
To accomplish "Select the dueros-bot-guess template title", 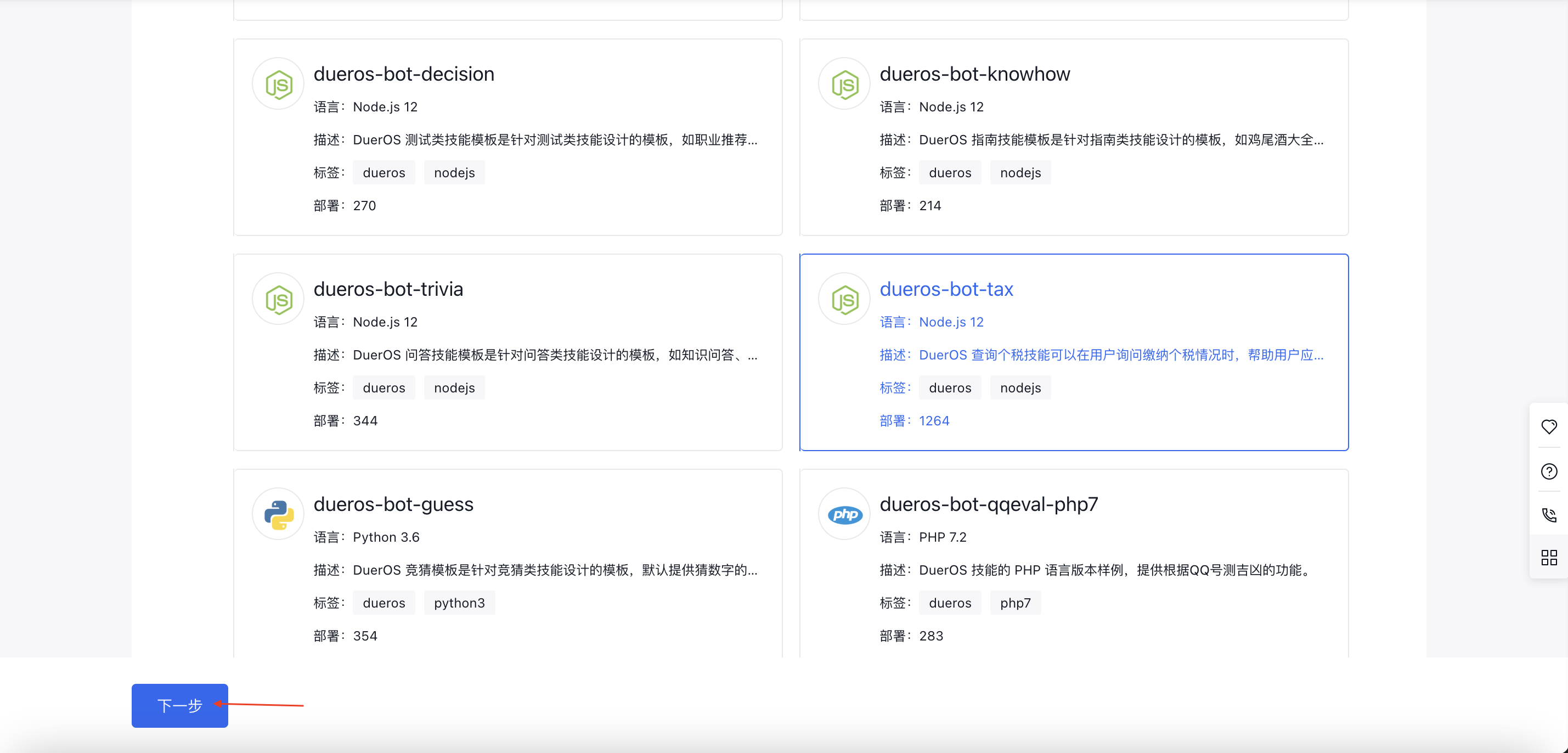I will (x=393, y=504).
